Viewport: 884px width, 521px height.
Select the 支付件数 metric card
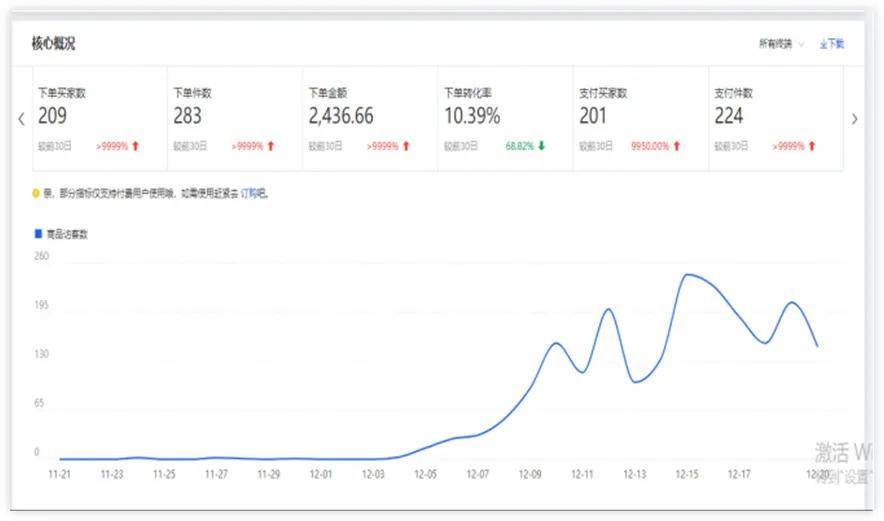click(775, 118)
